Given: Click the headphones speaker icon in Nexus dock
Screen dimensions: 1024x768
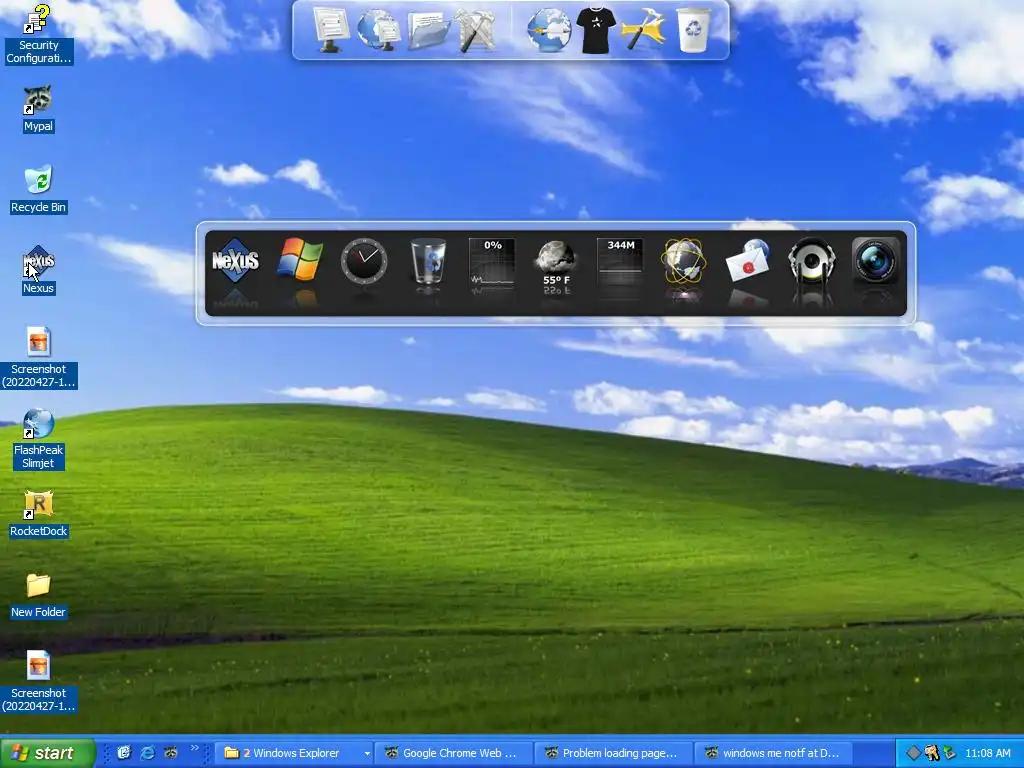Looking at the screenshot, I should (812, 261).
